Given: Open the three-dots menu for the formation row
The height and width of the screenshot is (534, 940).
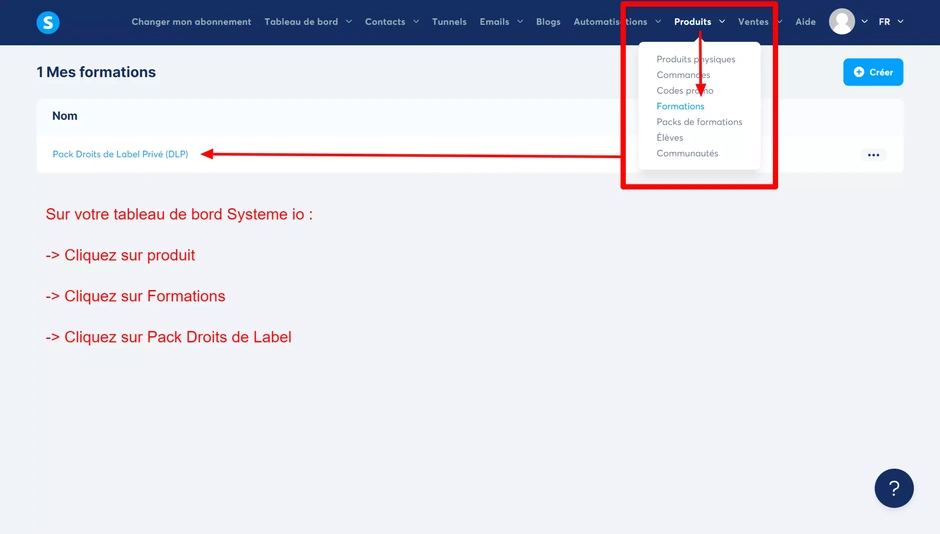Looking at the screenshot, I should pyautogui.click(x=873, y=155).
